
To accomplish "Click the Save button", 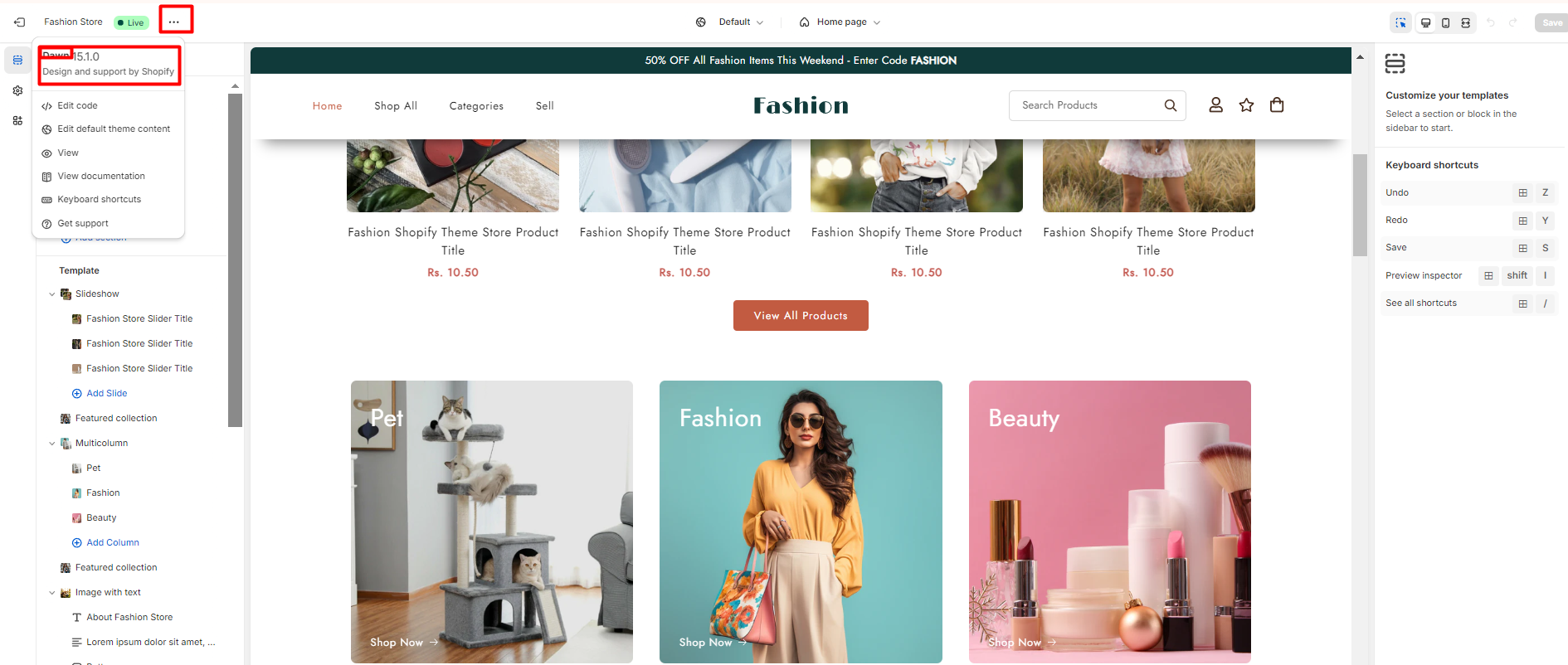I will [x=1551, y=22].
